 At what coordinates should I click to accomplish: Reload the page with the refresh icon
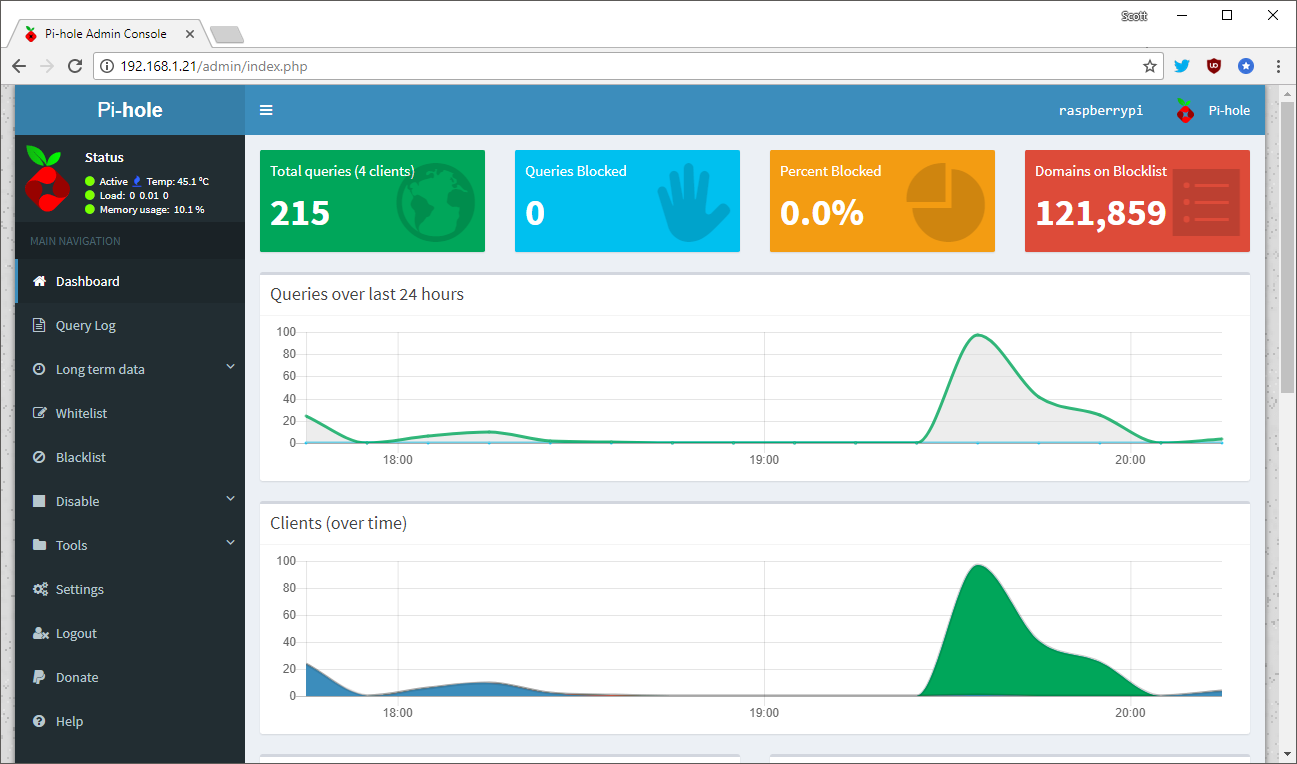click(x=75, y=66)
